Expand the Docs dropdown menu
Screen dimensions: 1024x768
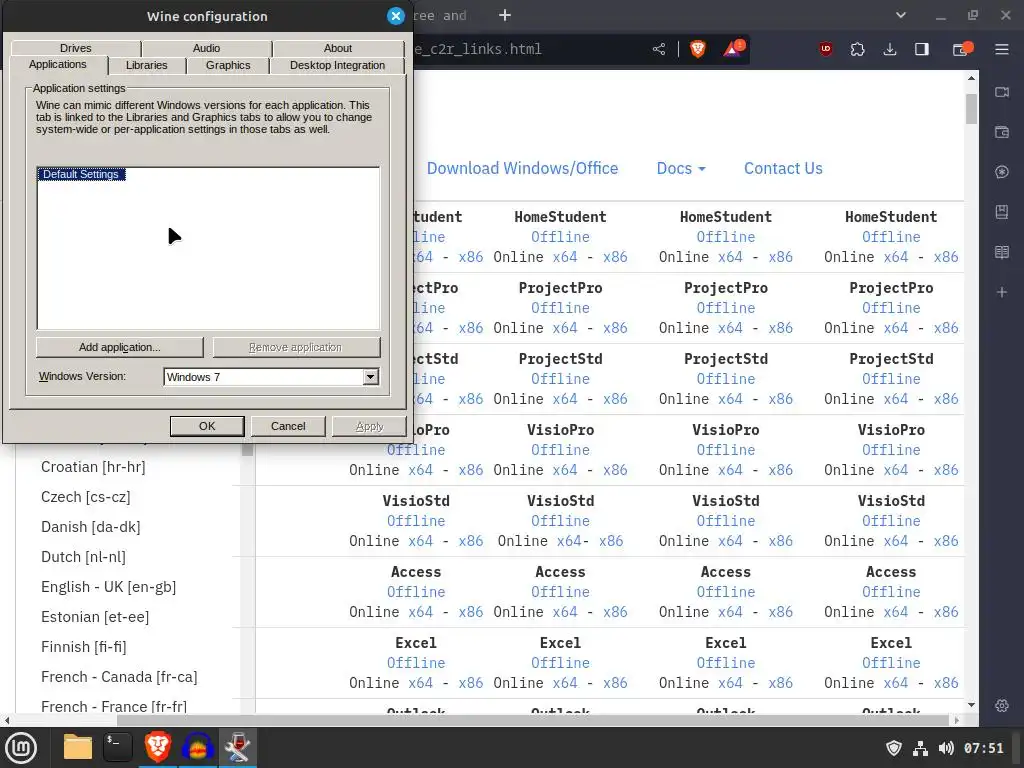point(681,168)
